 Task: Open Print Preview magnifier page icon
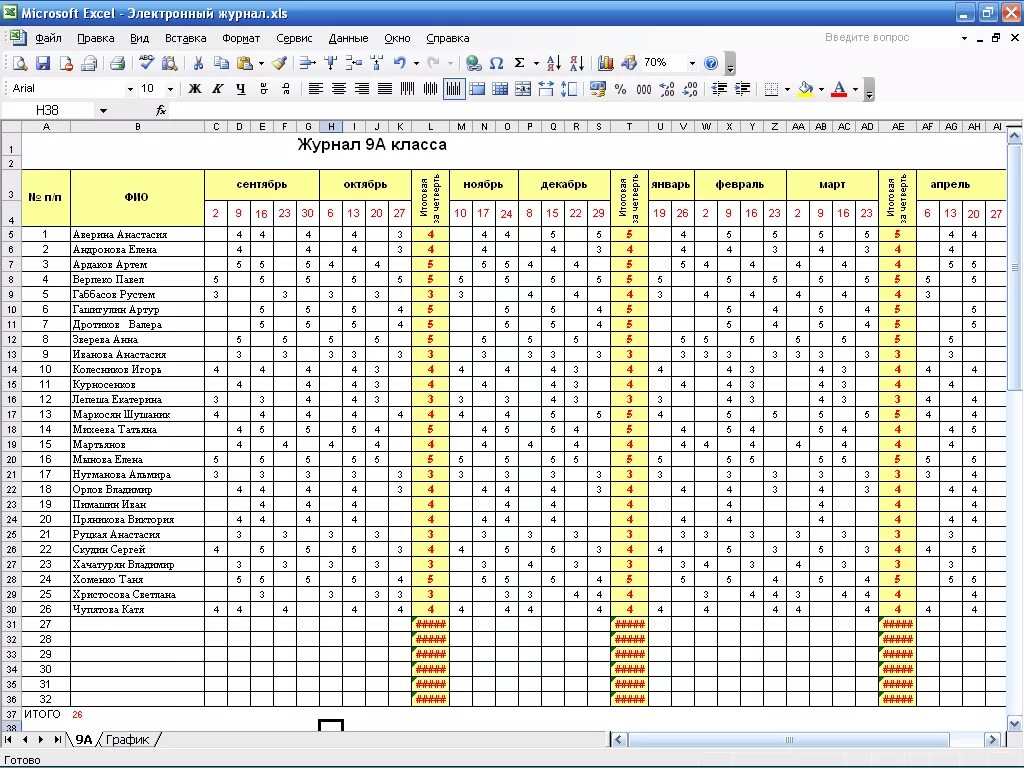click(20, 63)
